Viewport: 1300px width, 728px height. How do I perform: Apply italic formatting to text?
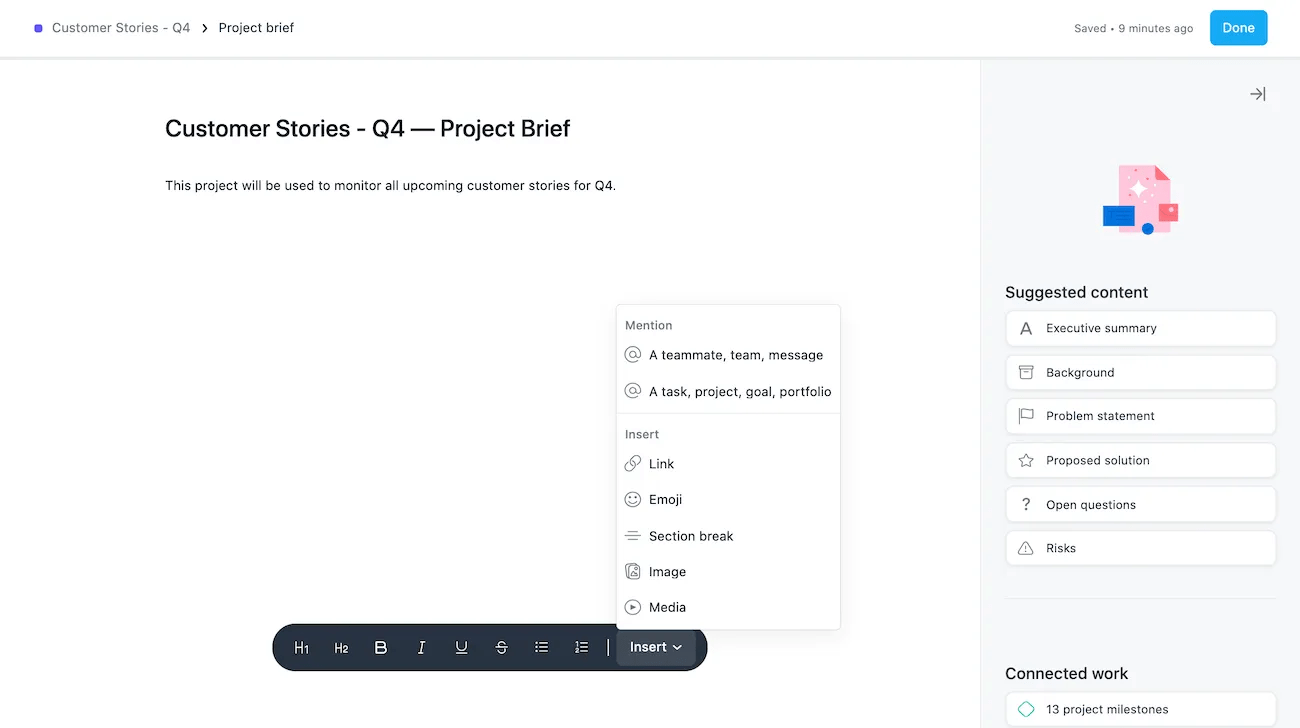click(x=421, y=647)
